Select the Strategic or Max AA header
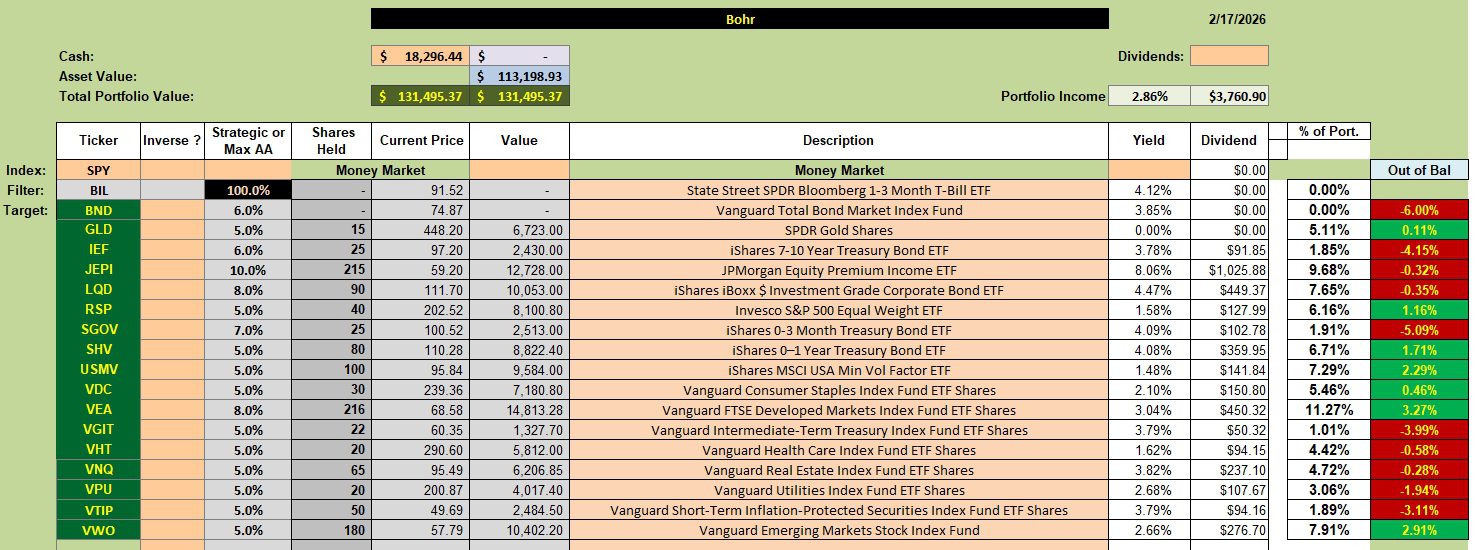 (248, 141)
